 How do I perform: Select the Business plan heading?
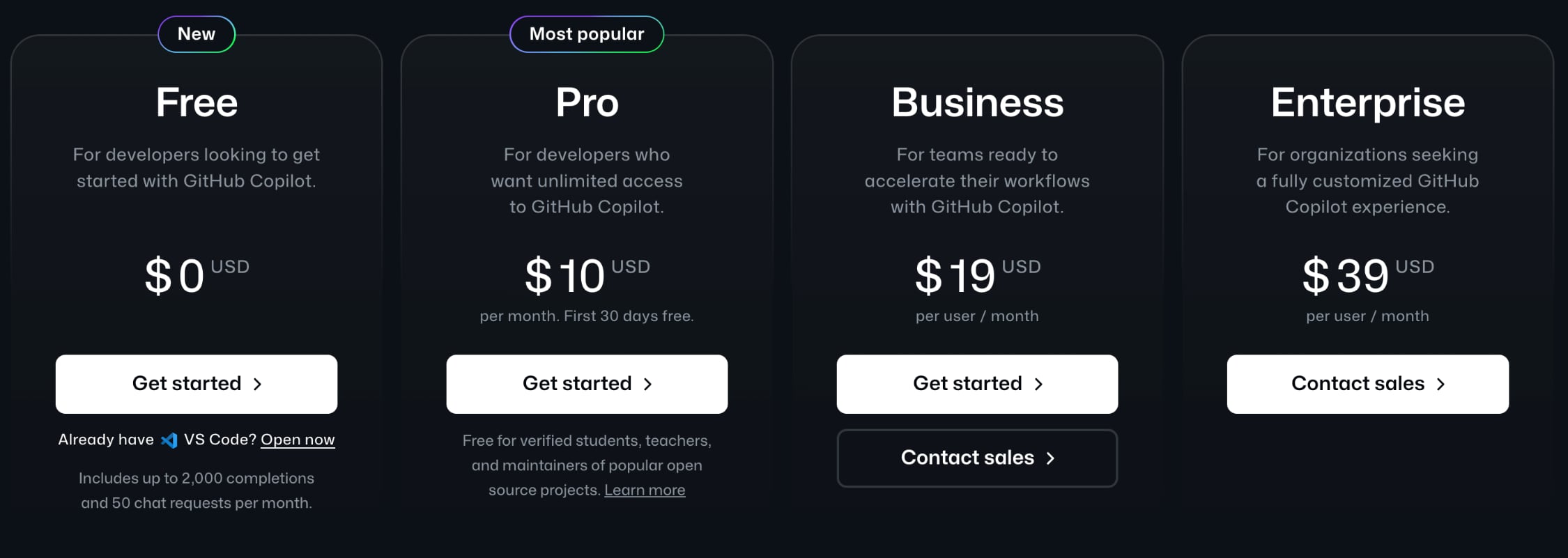tap(977, 102)
